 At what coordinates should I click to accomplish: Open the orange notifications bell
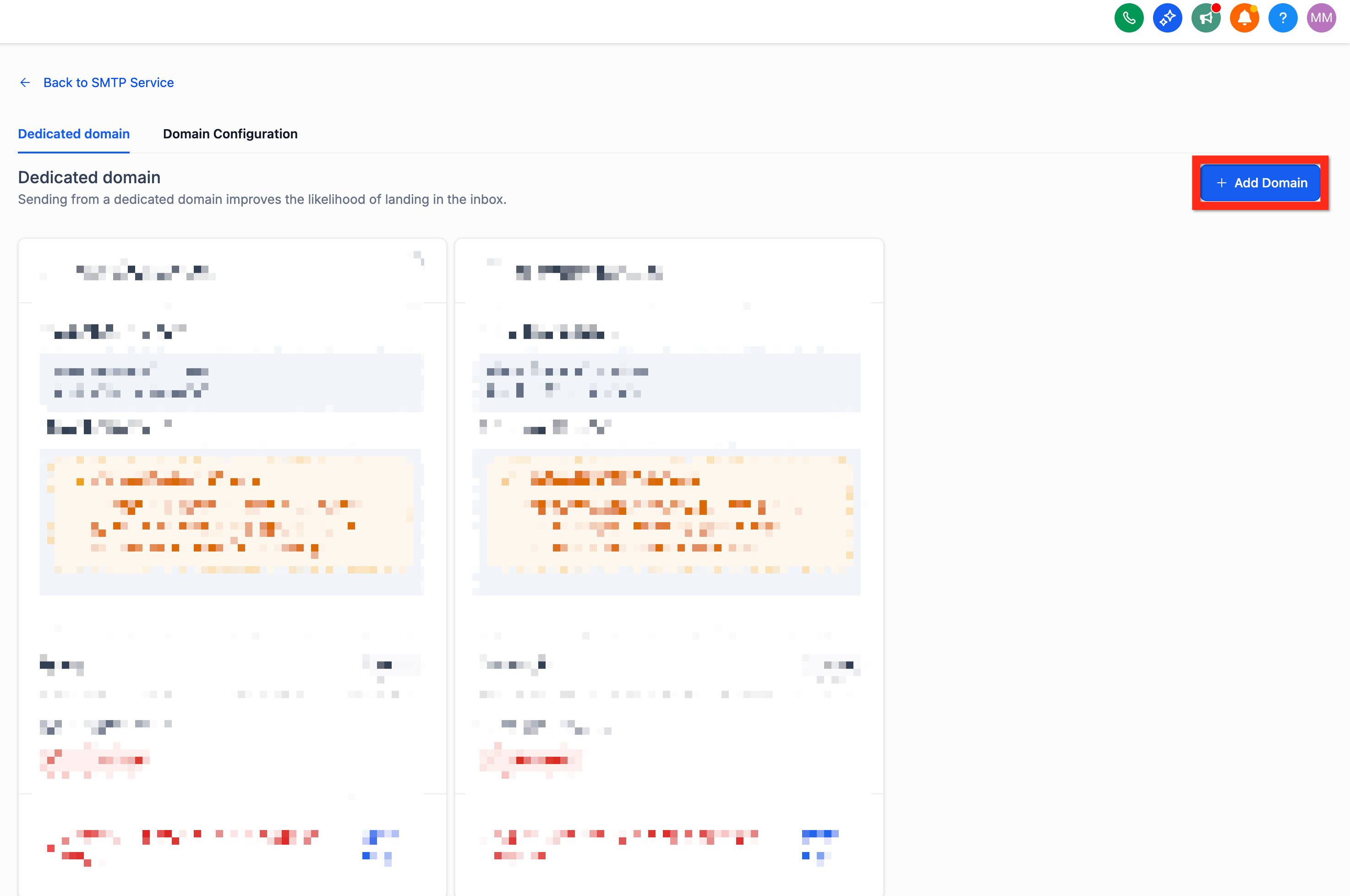[x=1244, y=18]
